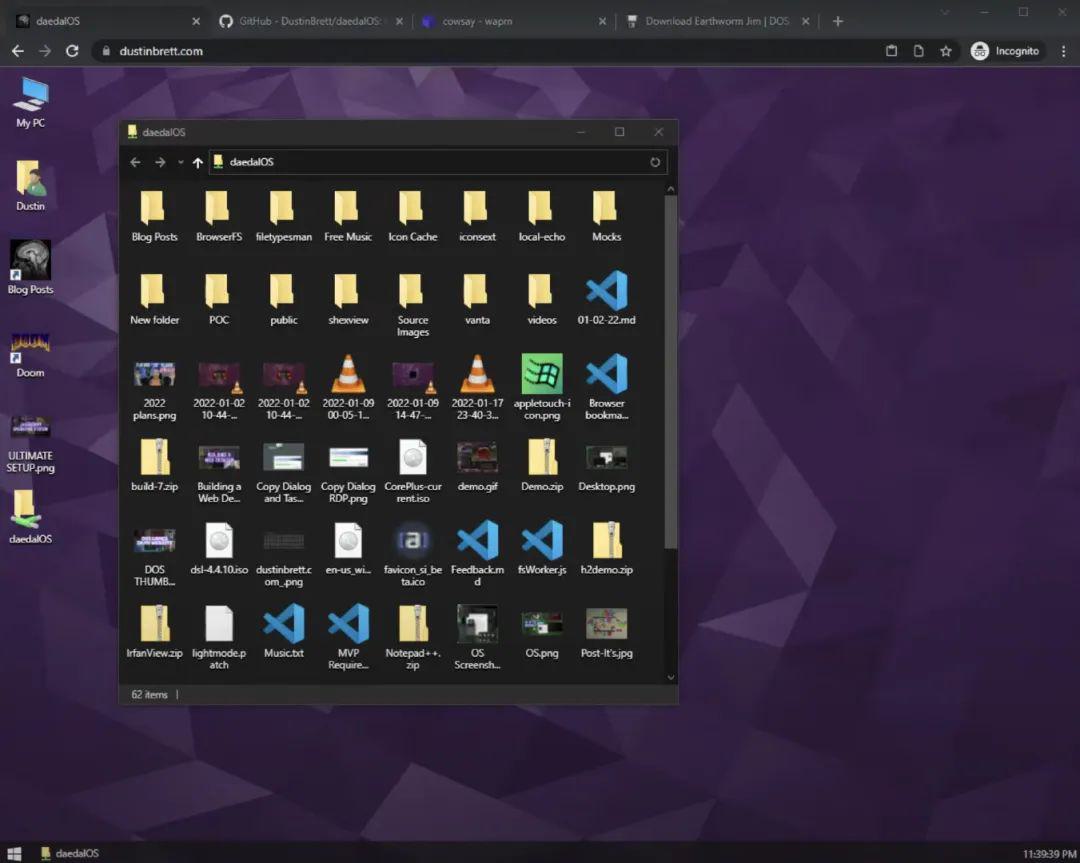Open the My PC desktop icon

pyautogui.click(x=30, y=100)
